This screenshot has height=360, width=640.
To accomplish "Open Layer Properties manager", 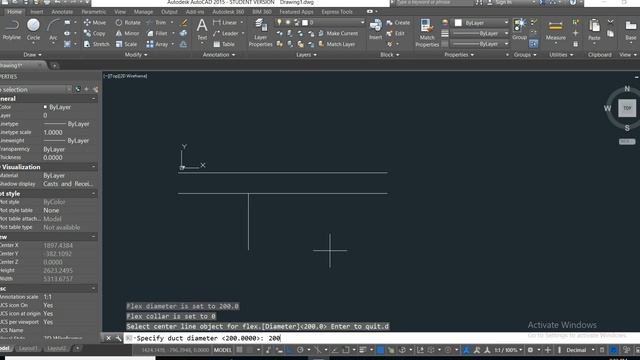I will (x=260, y=33).
